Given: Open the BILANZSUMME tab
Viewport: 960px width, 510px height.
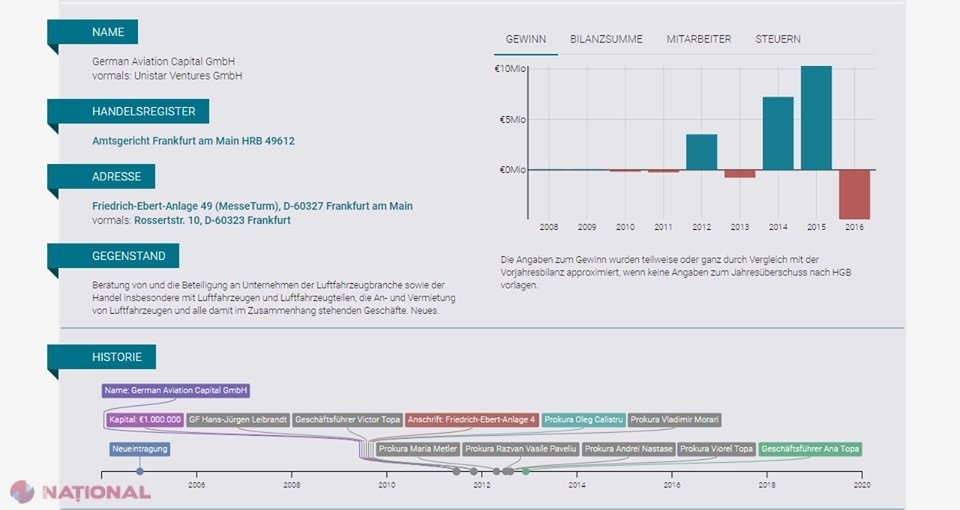Looking at the screenshot, I should click(x=606, y=39).
